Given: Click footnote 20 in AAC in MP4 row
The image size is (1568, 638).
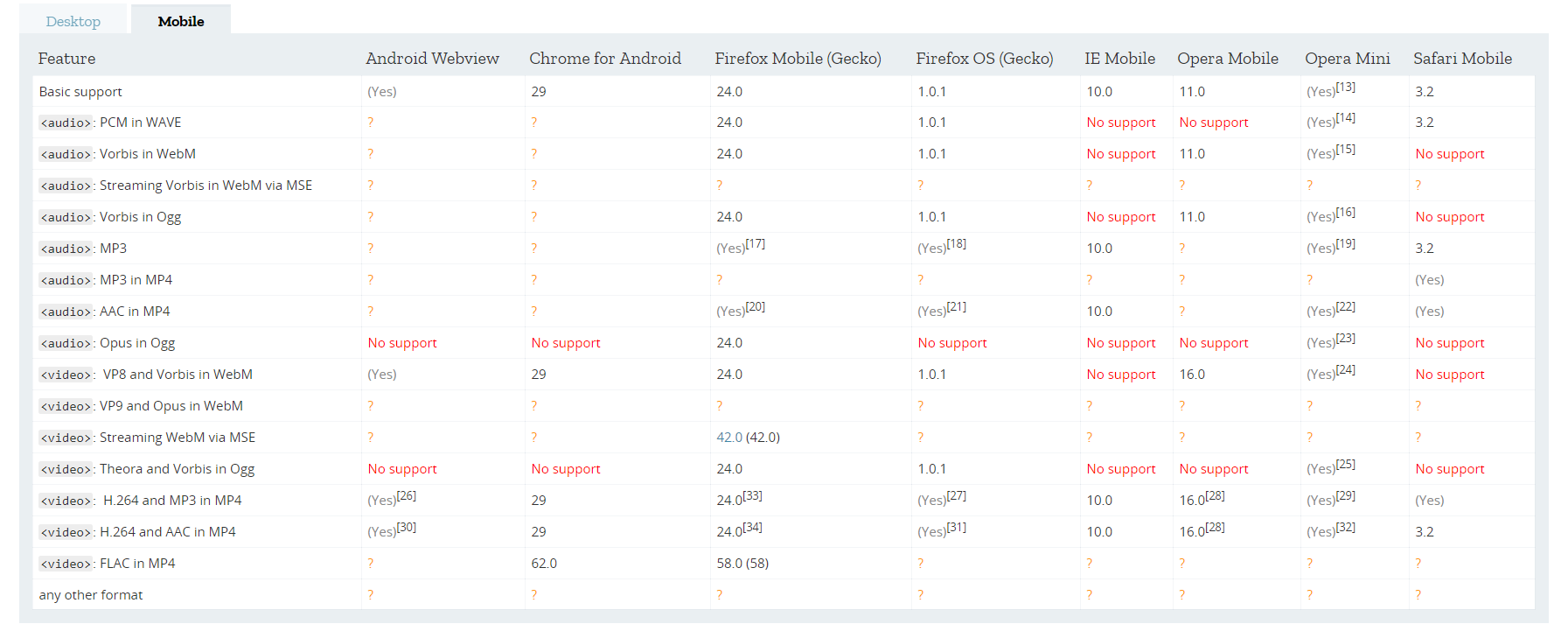Looking at the screenshot, I should 755,307.
